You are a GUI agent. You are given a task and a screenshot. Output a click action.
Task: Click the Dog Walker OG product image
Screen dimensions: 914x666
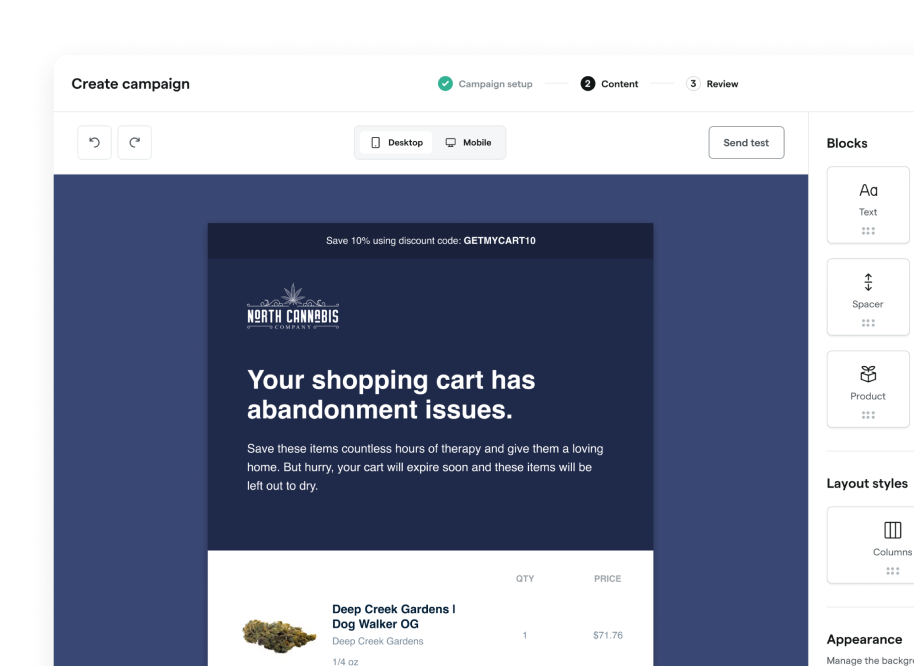[279, 635]
